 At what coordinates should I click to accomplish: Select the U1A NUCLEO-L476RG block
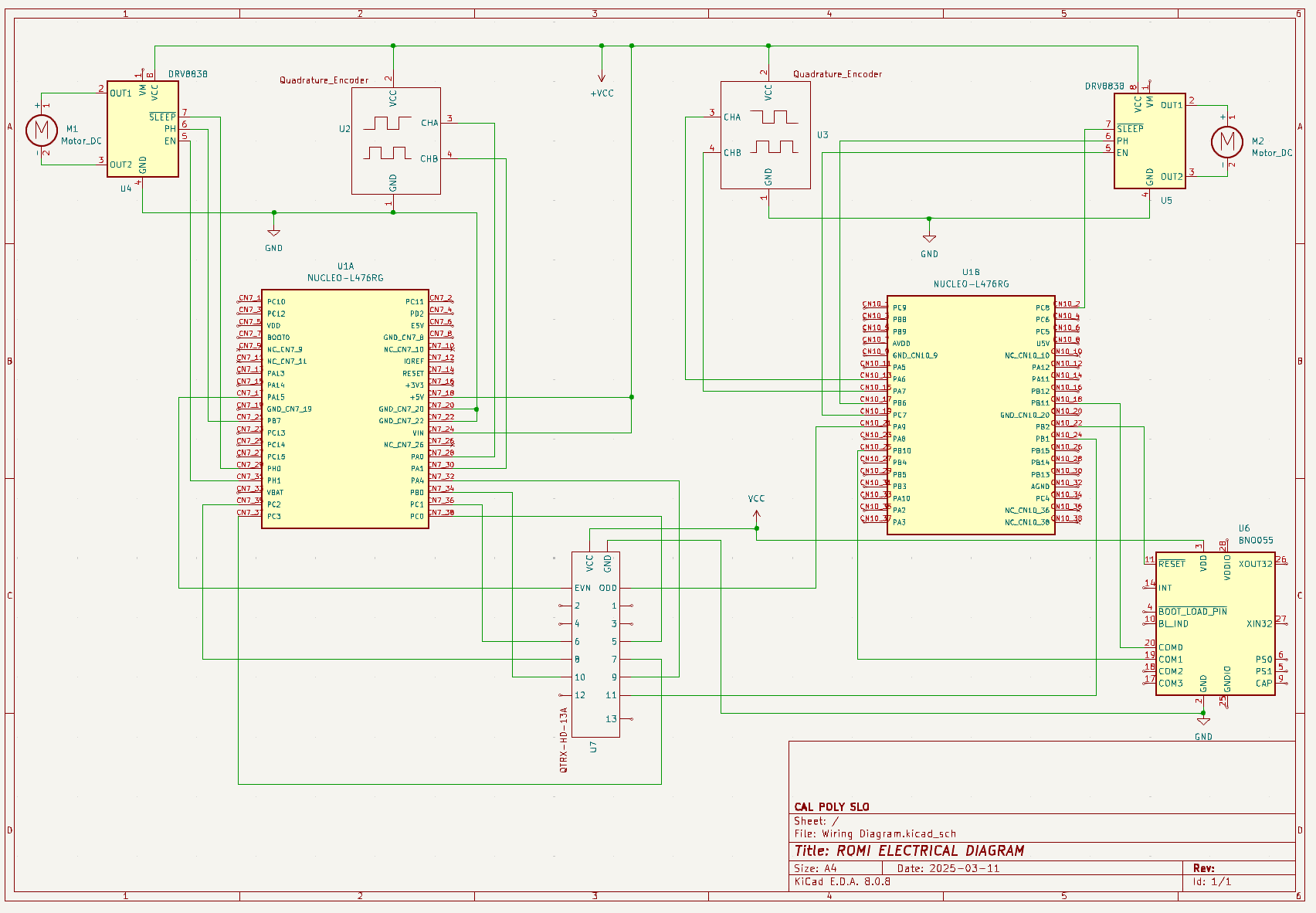click(344, 409)
